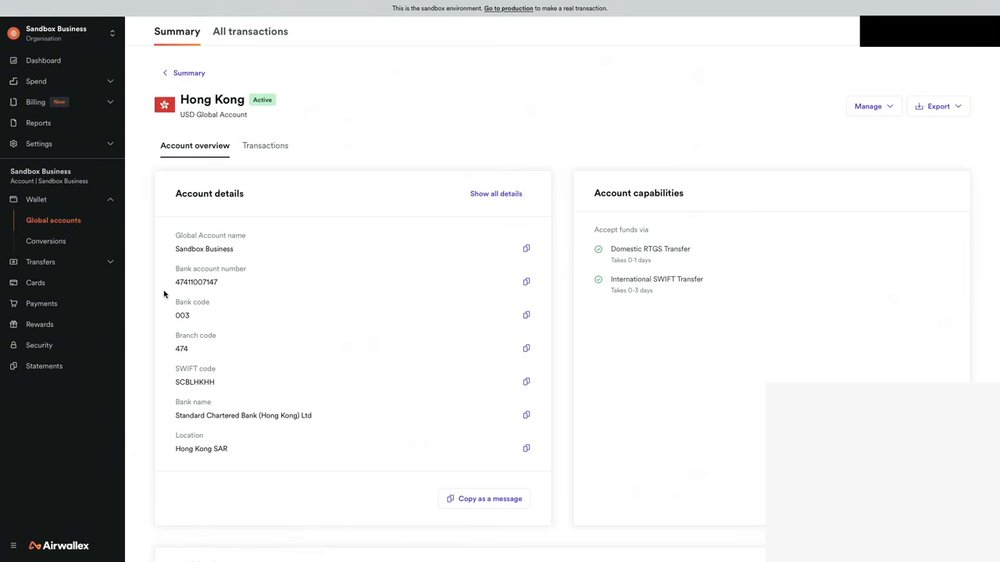Select the text Standard Chartered Bank (Hong Kong) Ltd
The width and height of the screenshot is (1000, 562).
click(244, 415)
